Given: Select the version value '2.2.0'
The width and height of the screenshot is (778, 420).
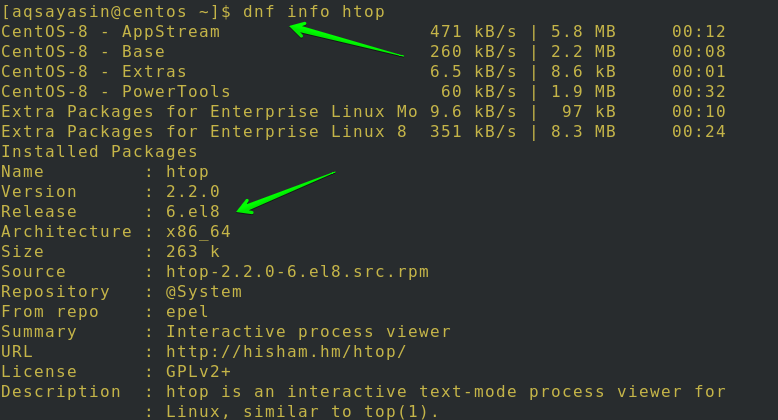Looking at the screenshot, I should [193, 192].
